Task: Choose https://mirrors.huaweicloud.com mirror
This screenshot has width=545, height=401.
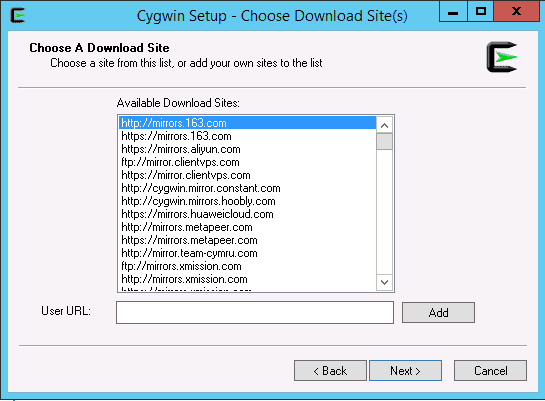Action: (x=247, y=214)
